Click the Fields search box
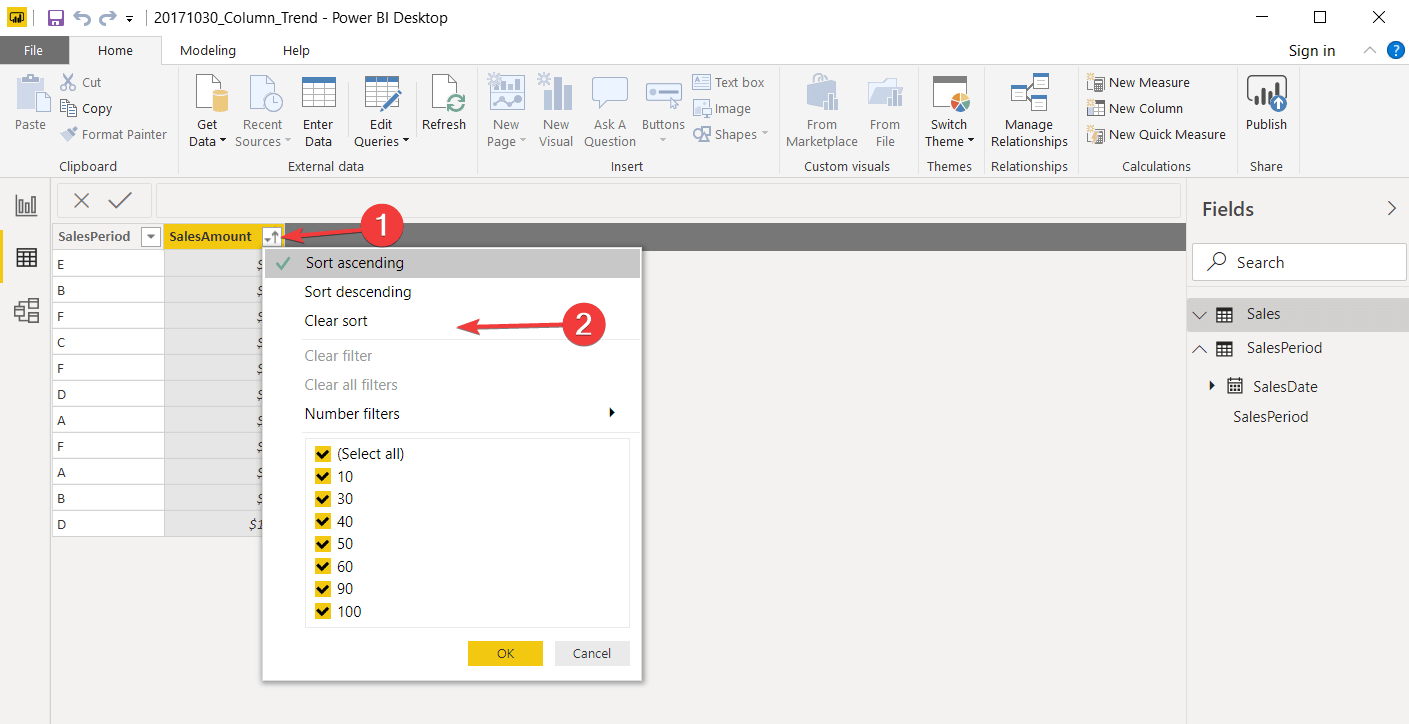Screen dimensions: 1409x724 (1299, 262)
